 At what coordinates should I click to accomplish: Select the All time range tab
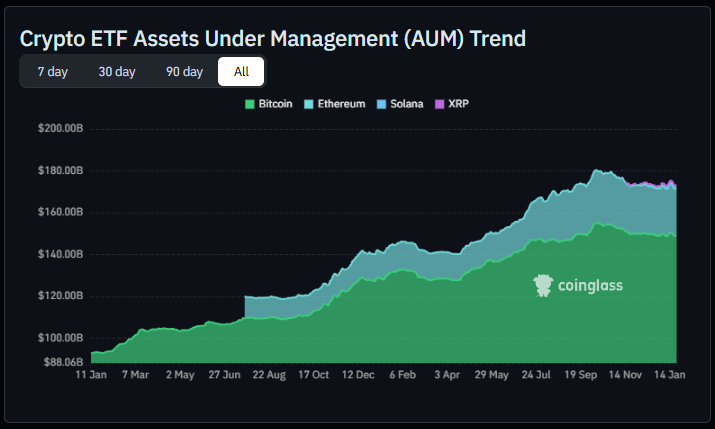pyautogui.click(x=241, y=72)
